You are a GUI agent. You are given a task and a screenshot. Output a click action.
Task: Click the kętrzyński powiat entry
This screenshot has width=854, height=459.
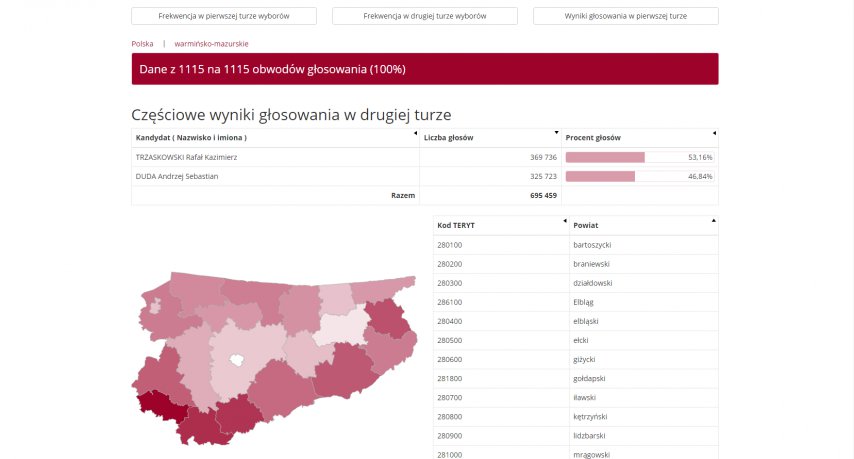[x=590, y=417]
